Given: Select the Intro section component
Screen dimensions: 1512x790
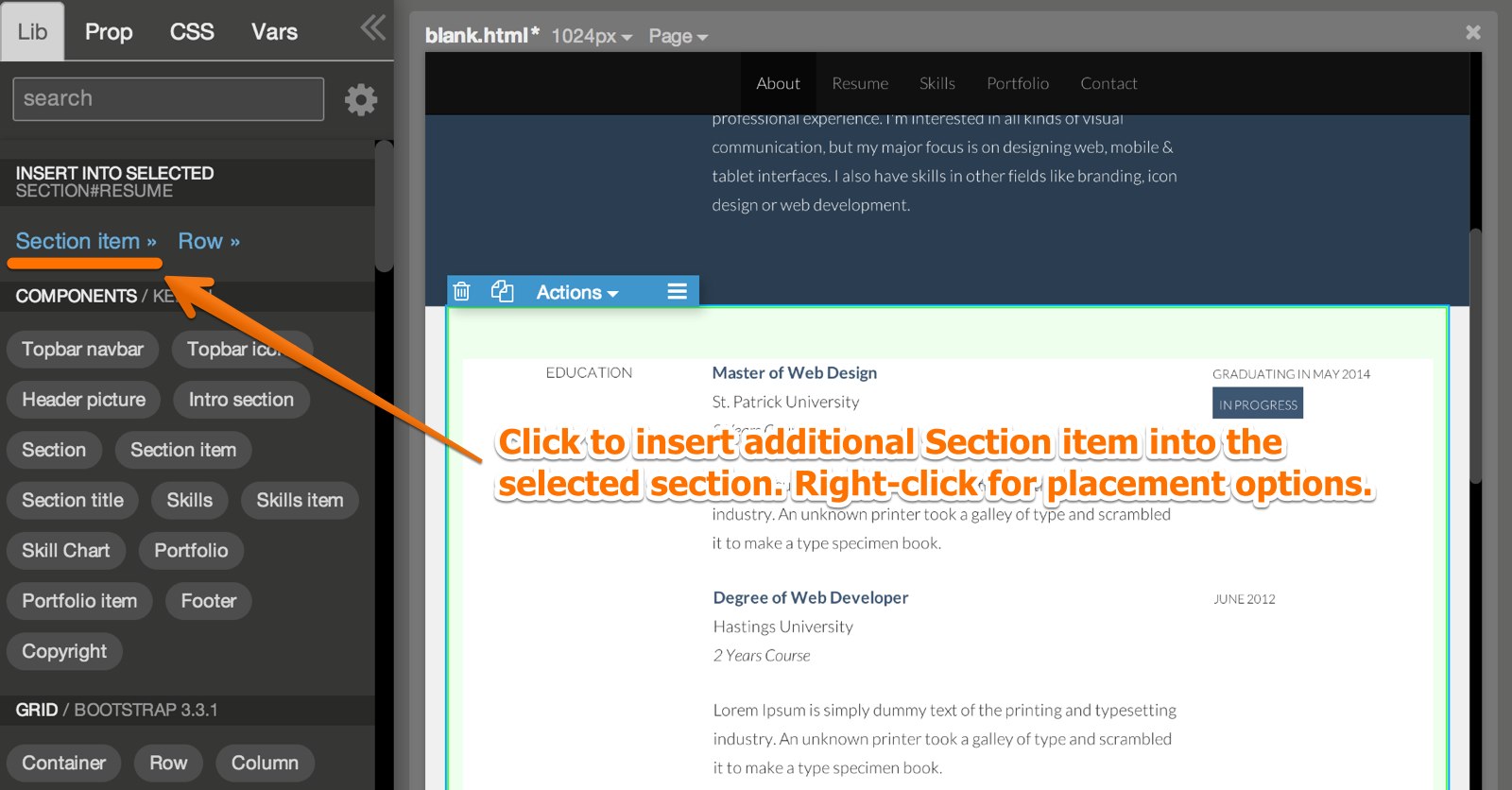Looking at the screenshot, I should (241, 400).
